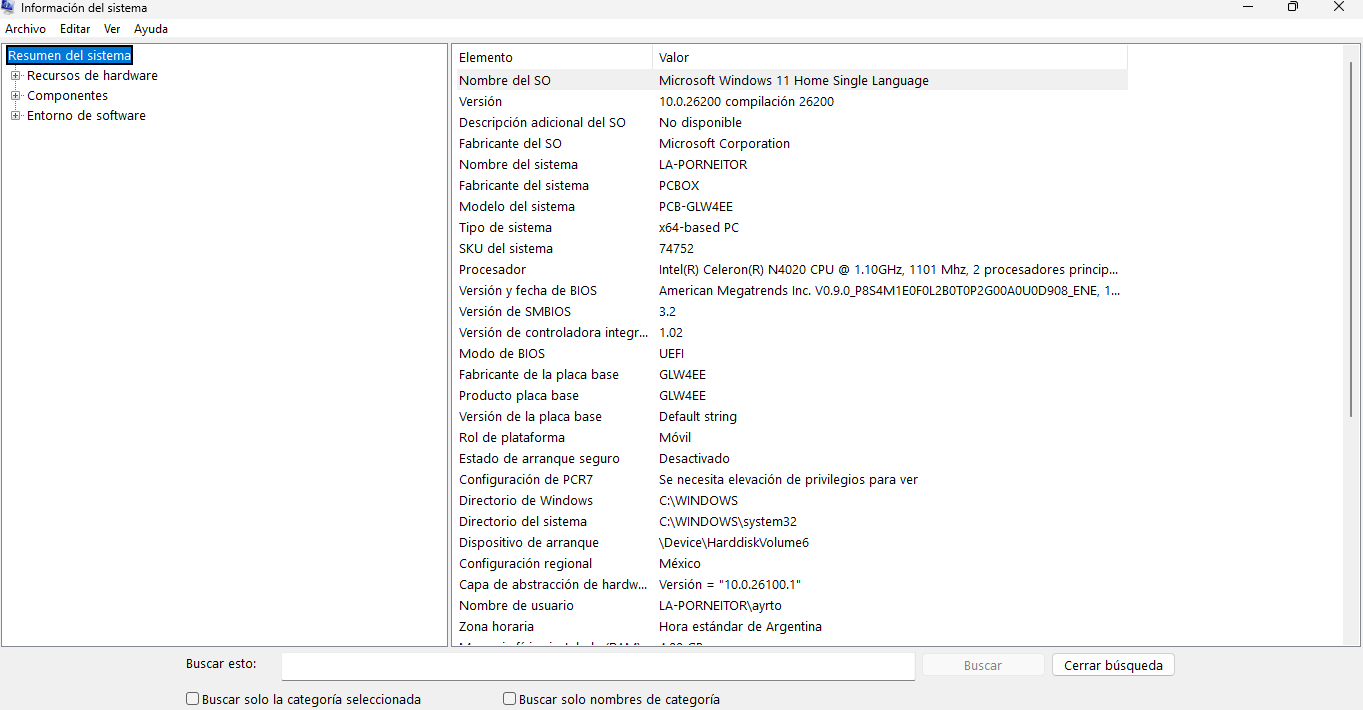Select Recursos de hardware label

[x=92, y=76]
